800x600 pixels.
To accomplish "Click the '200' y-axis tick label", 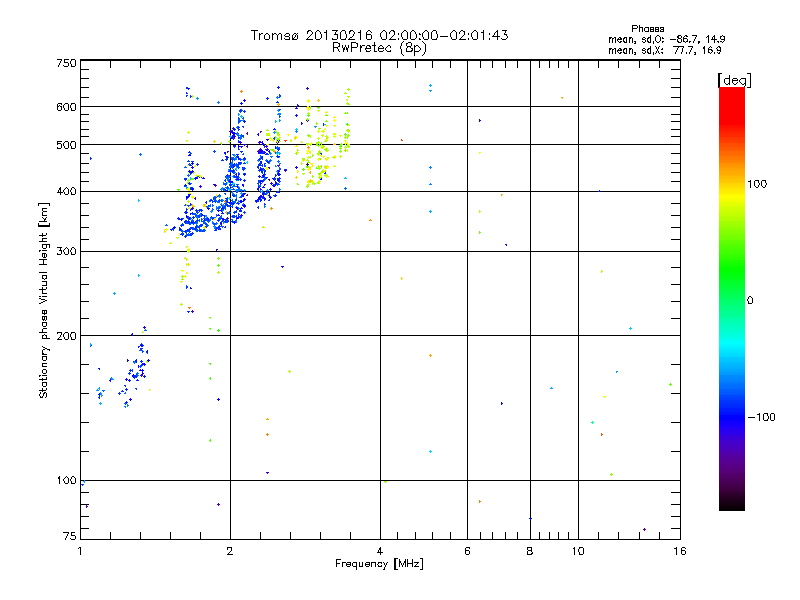I will 66,336.
